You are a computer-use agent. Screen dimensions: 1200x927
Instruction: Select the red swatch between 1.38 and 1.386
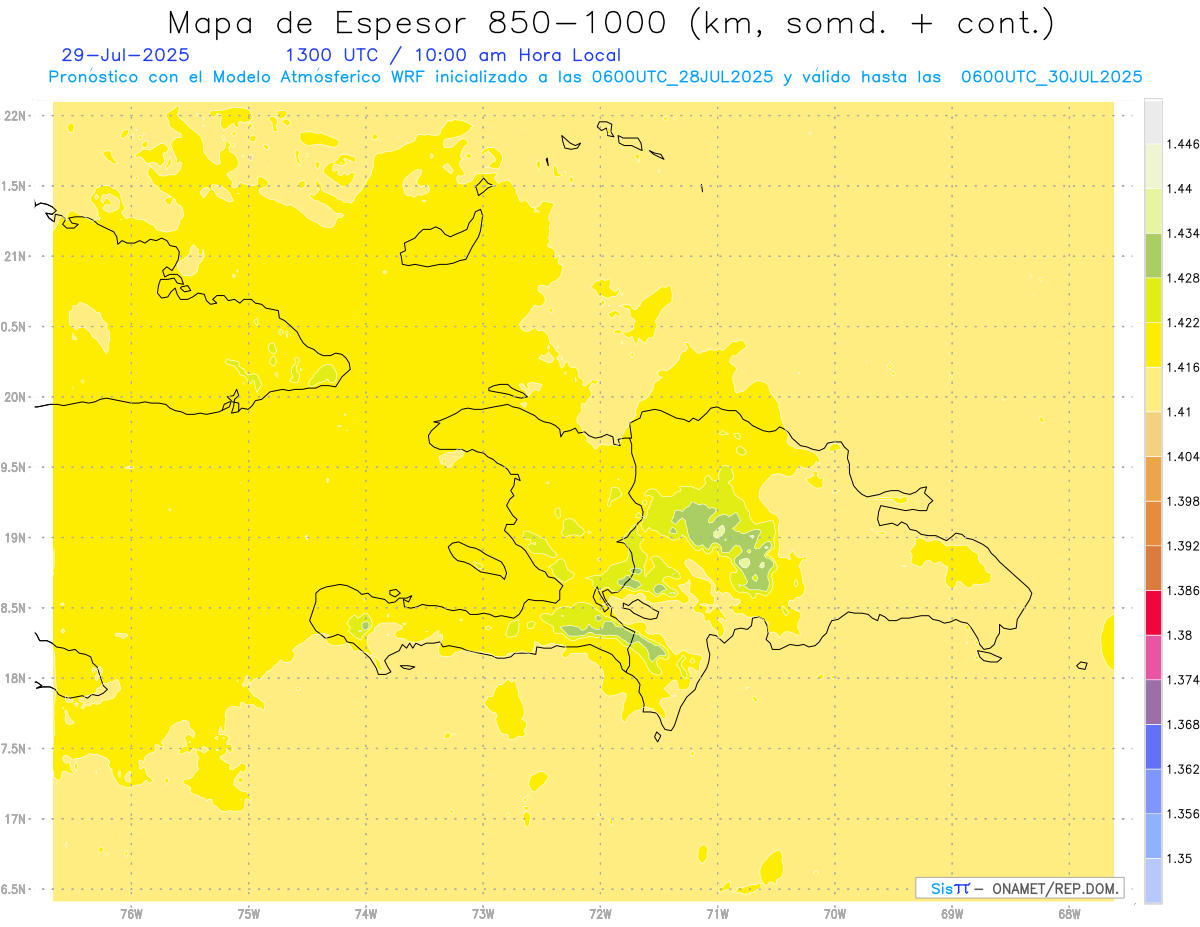(x=1153, y=612)
